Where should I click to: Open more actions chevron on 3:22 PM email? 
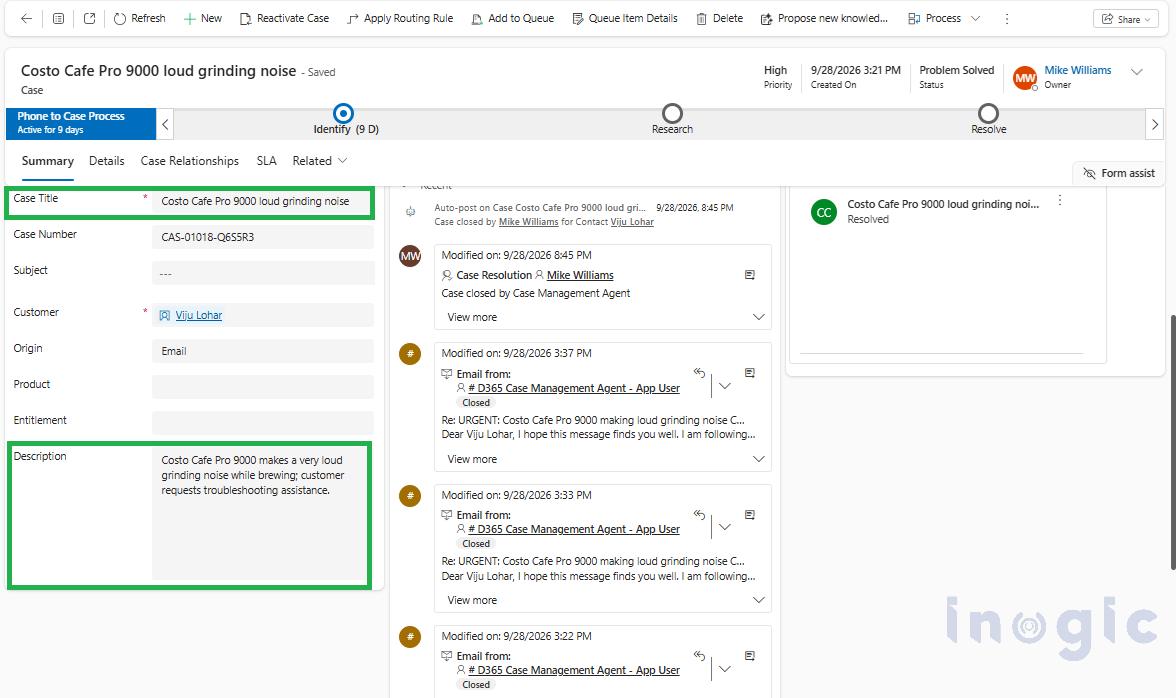(x=724, y=669)
